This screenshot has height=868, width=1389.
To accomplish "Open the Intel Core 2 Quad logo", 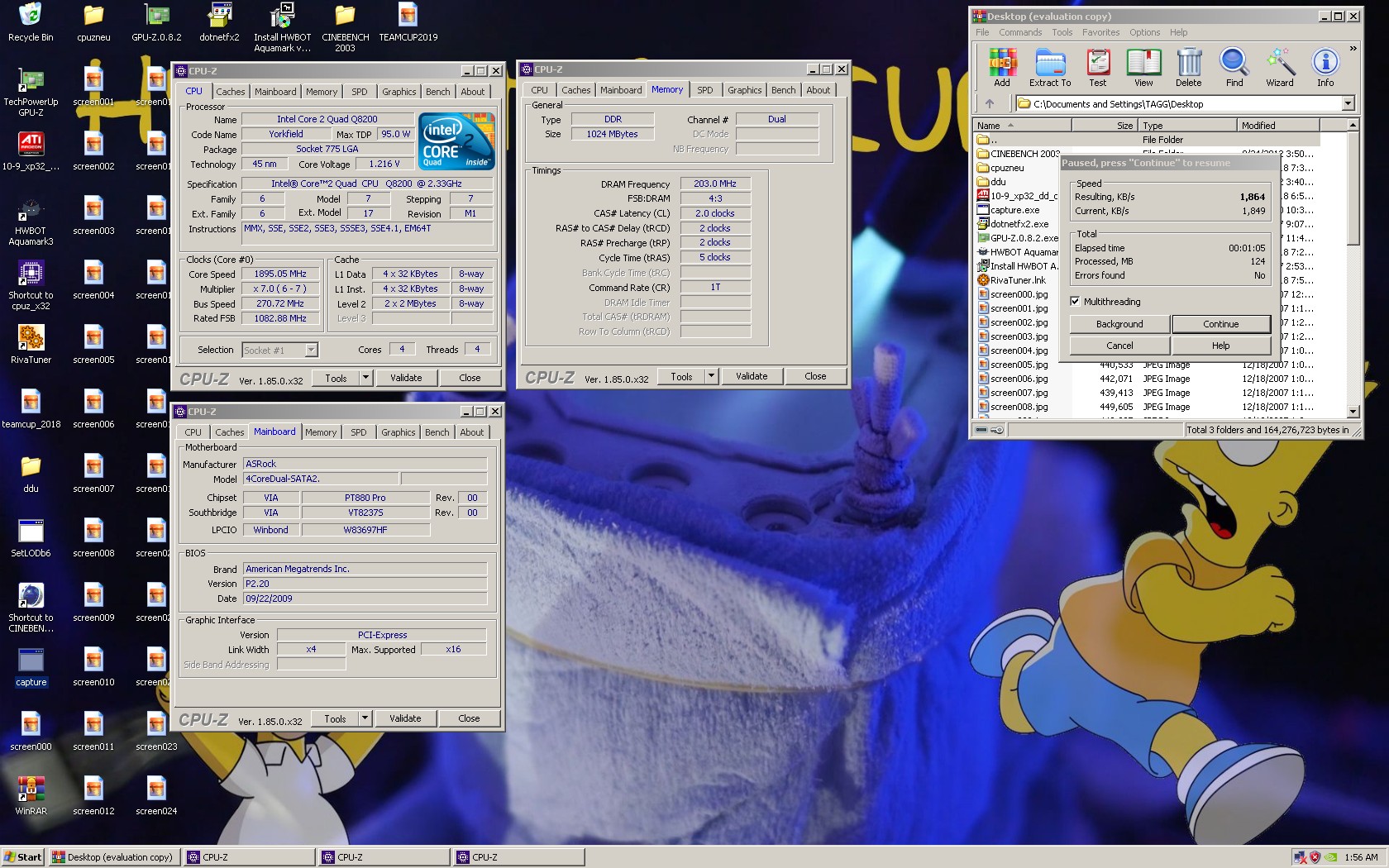I will [456, 140].
